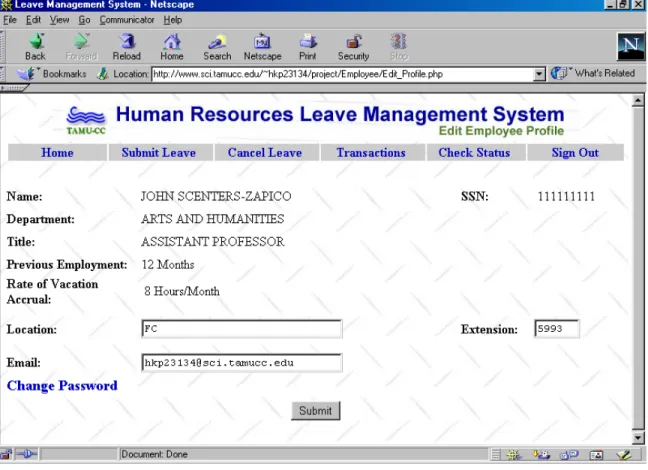Expand the Location URL dropdown arrow
Screen dimensions: 648x470
tap(539, 74)
